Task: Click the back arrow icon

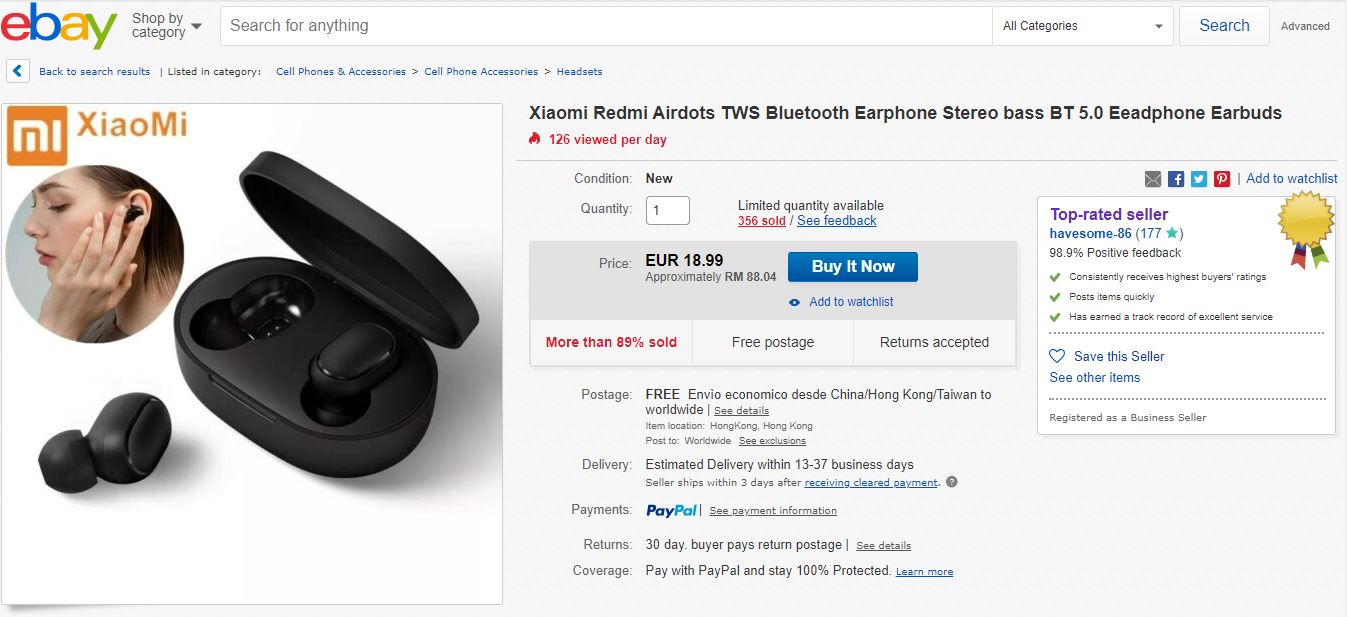Action: (18, 71)
